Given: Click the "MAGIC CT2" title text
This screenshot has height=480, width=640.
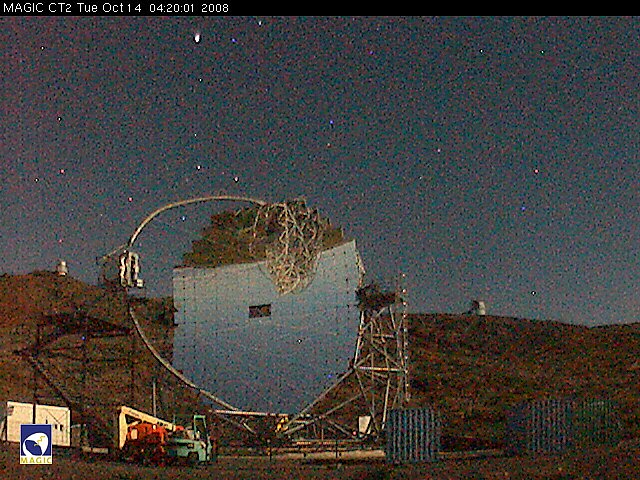Looking at the screenshot, I should (36, 7).
